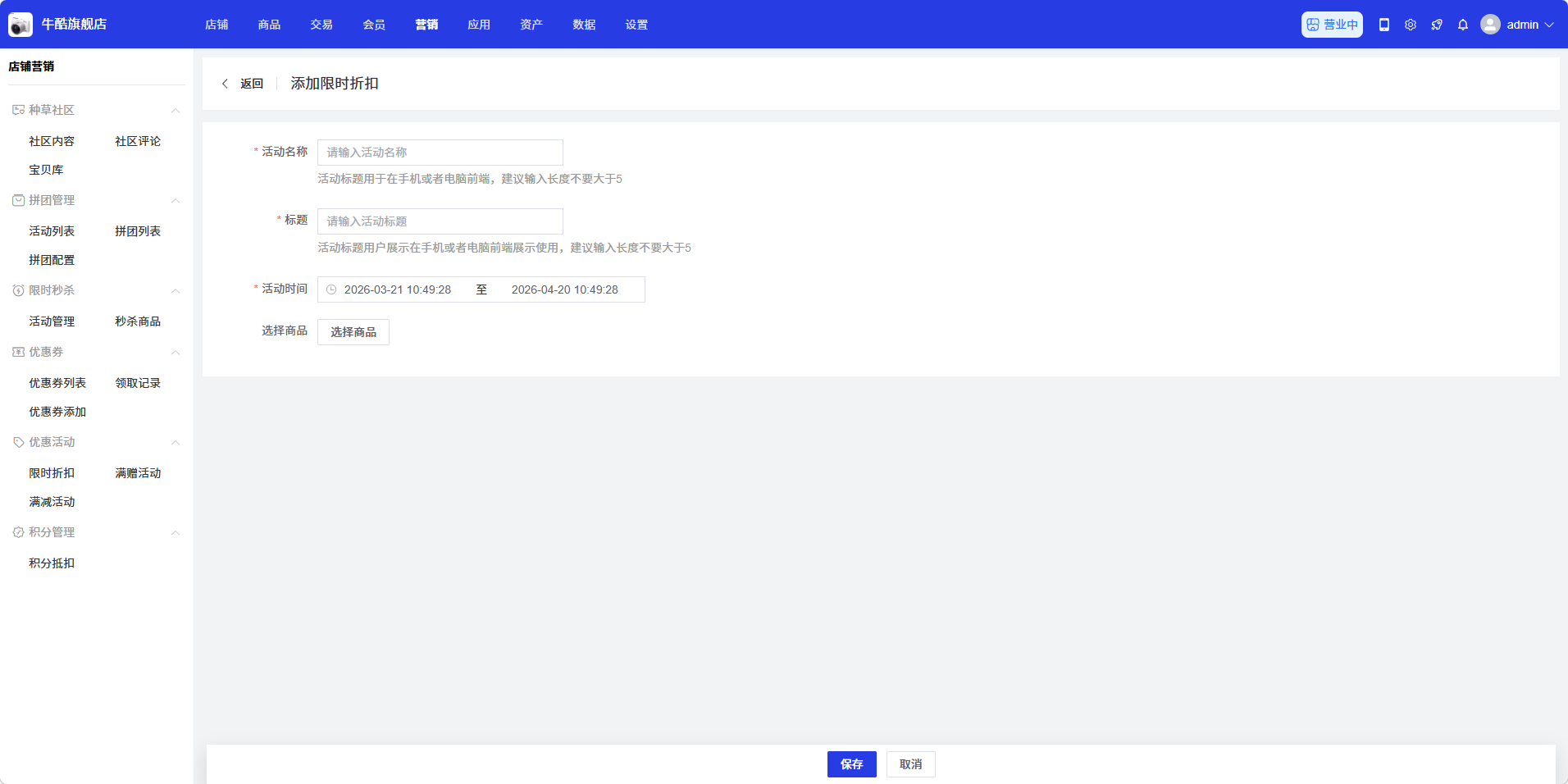Screen dimensions: 1568x784
Task: Collapse the 种草社区 sidebar section
Action: [x=175, y=110]
